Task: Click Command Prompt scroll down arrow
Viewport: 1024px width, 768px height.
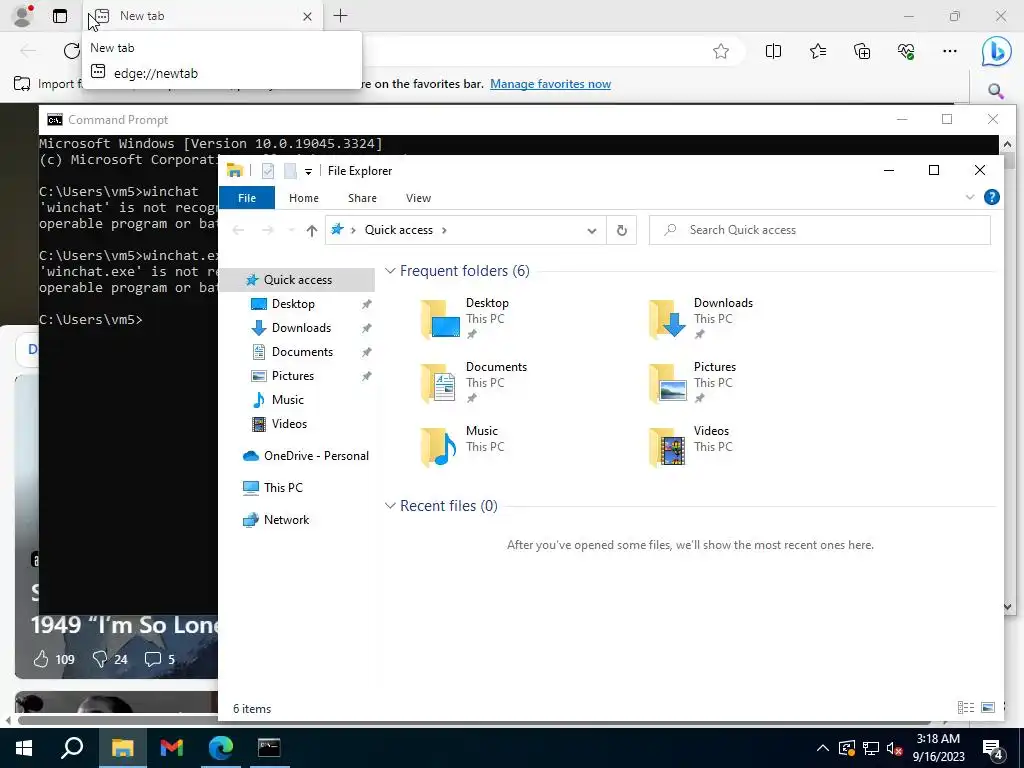Action: pyautogui.click(x=1007, y=606)
